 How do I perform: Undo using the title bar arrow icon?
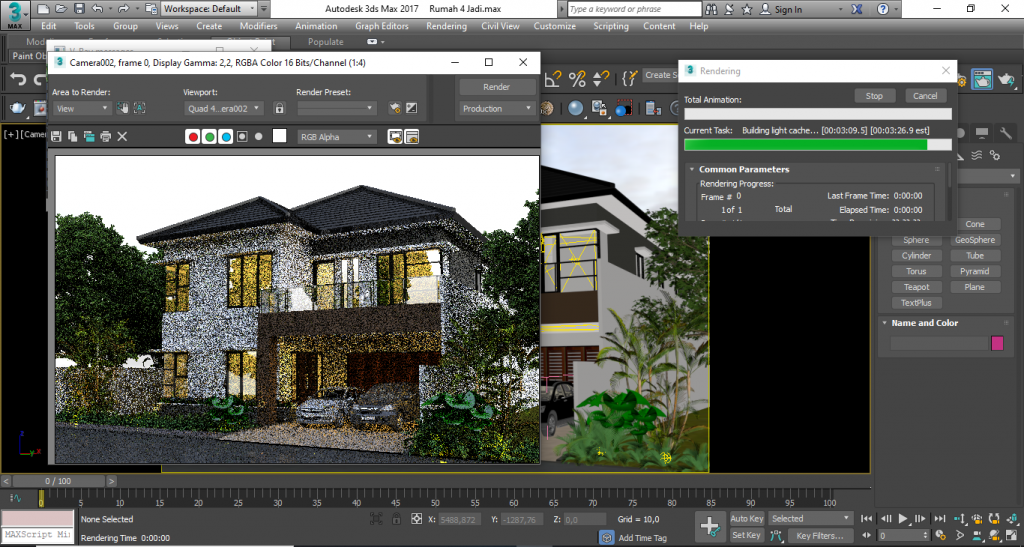(97, 9)
